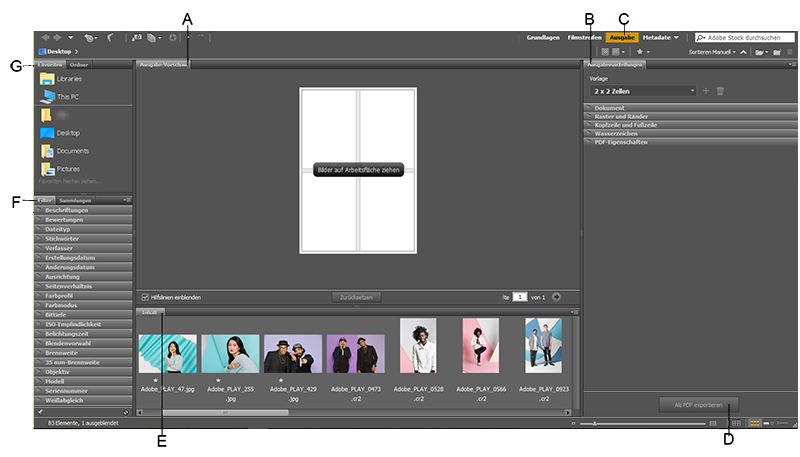Image resolution: width=800 pixels, height=457 pixels.
Task: Click the thumbnail quality icon
Action: pos(605,52)
